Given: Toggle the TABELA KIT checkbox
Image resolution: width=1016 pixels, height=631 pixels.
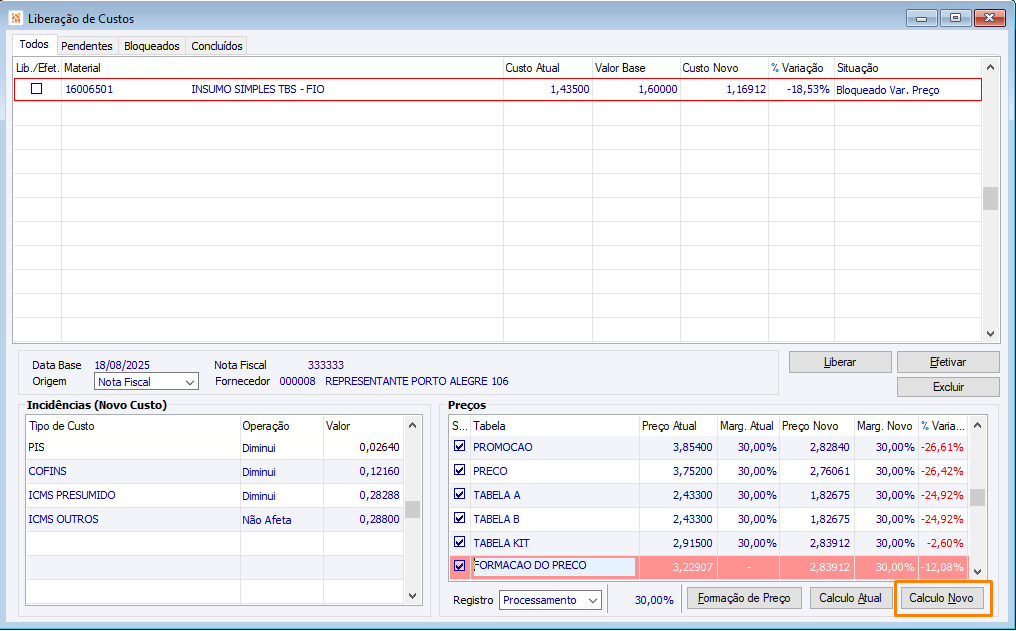Looking at the screenshot, I should click(460, 543).
